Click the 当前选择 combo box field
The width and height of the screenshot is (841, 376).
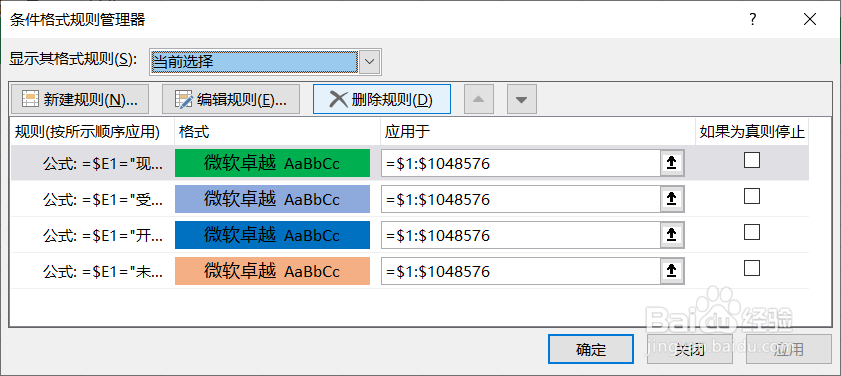point(254,61)
